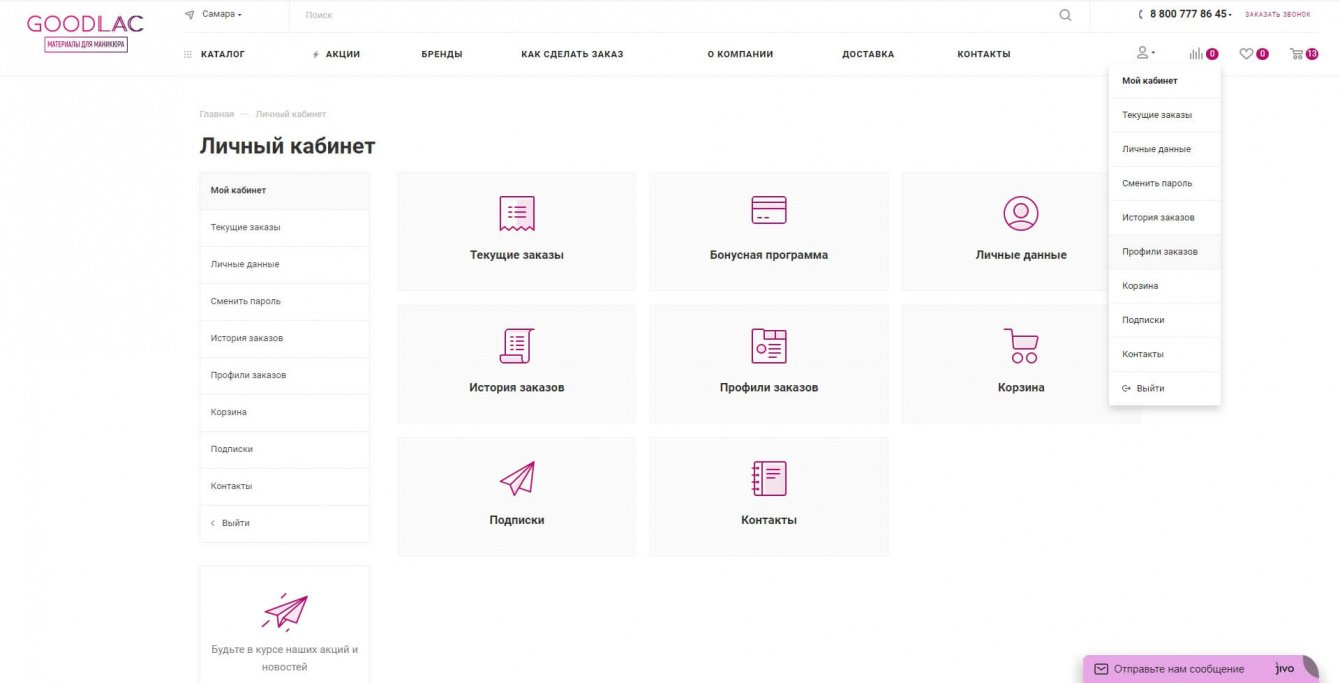This screenshot has width=1340, height=683.
Task: Click the ID form icon on Профили заказов card
Action: (769, 345)
